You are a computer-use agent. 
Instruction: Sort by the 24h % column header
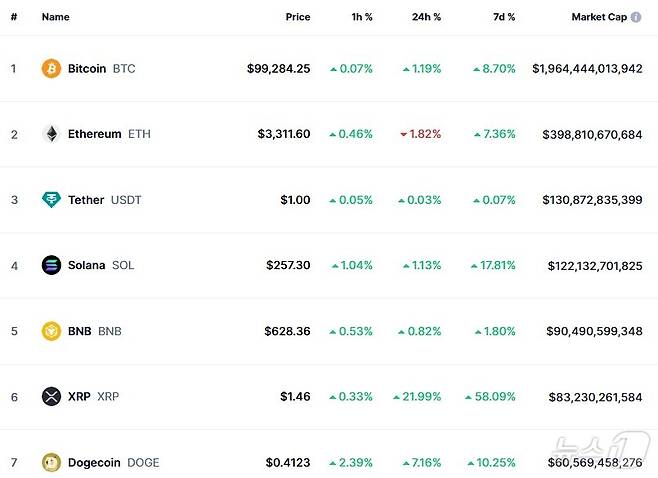(426, 17)
